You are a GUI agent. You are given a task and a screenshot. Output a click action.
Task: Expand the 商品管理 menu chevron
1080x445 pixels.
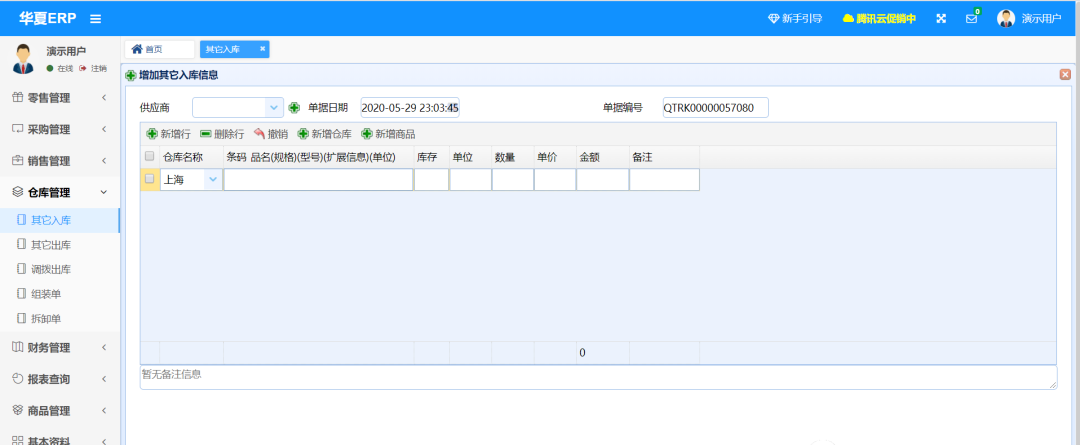click(104, 411)
